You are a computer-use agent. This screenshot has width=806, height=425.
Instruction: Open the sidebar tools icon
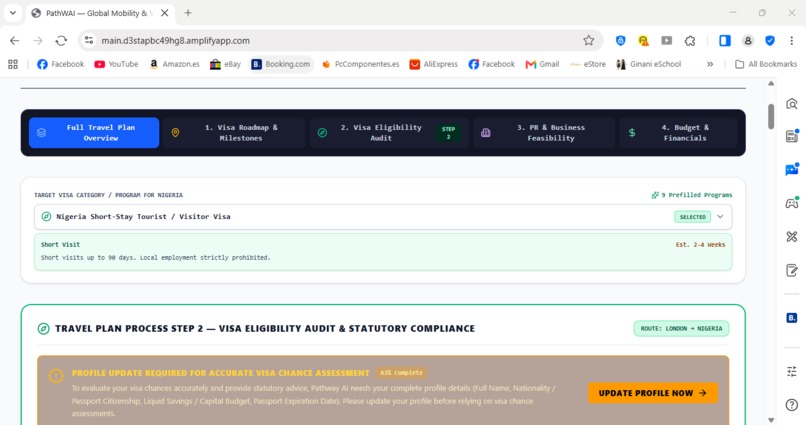pyautogui.click(x=792, y=236)
